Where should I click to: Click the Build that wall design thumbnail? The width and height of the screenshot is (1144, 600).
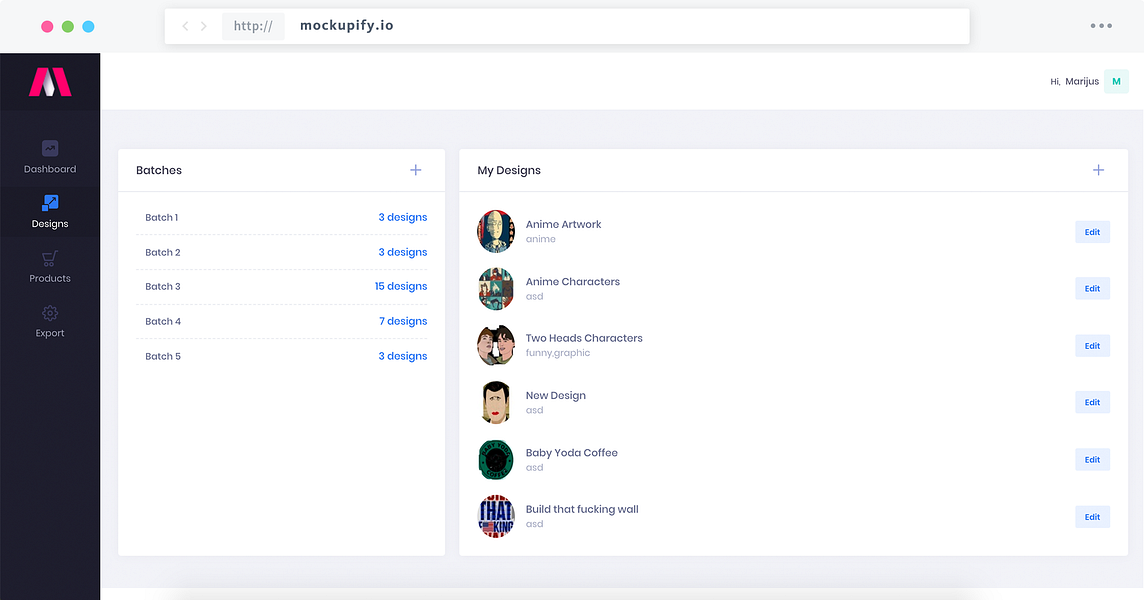(496, 516)
